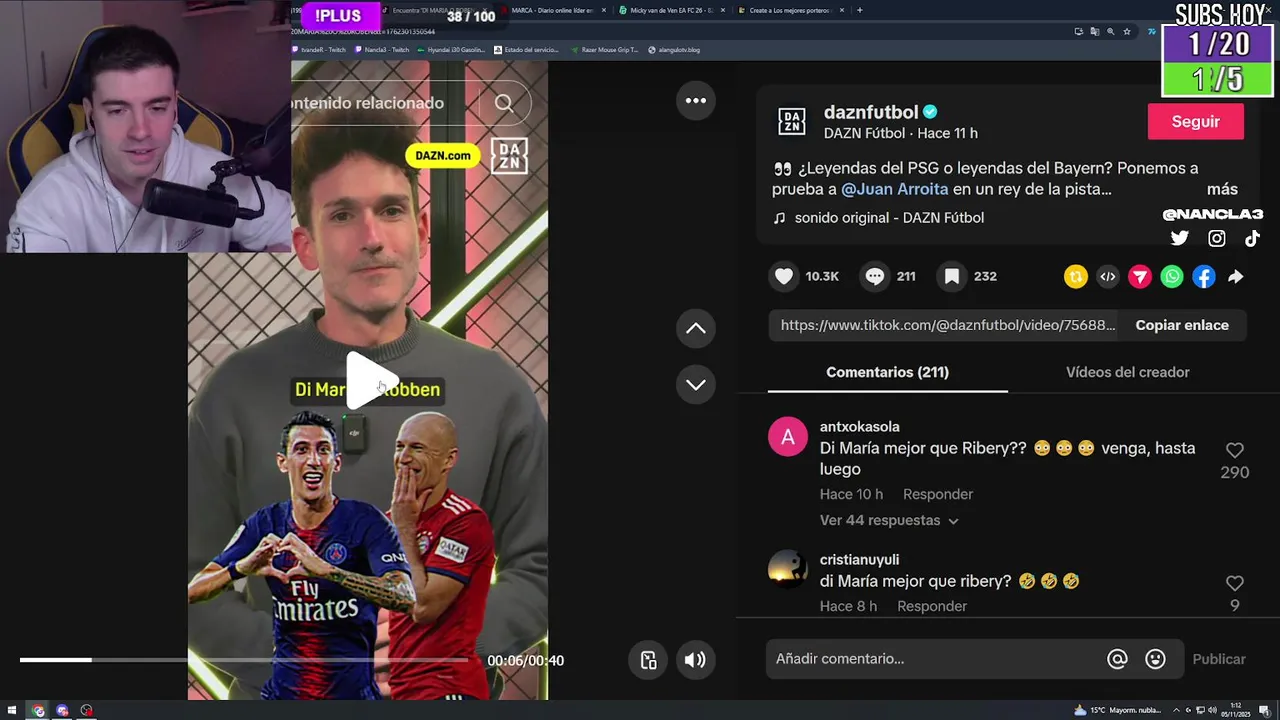Open the Razer Mouse Grip bookmark
Screen dimensions: 1280x720
point(604,49)
